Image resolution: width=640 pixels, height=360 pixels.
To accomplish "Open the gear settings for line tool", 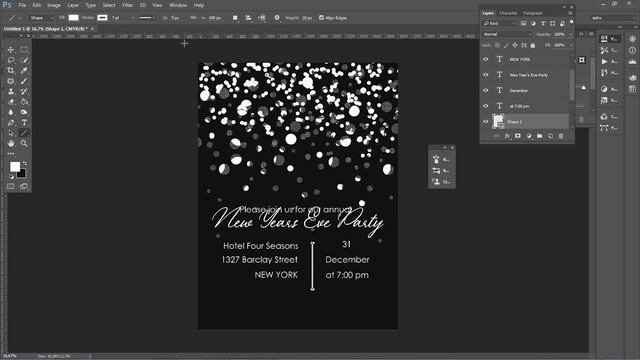I will (x=277, y=18).
